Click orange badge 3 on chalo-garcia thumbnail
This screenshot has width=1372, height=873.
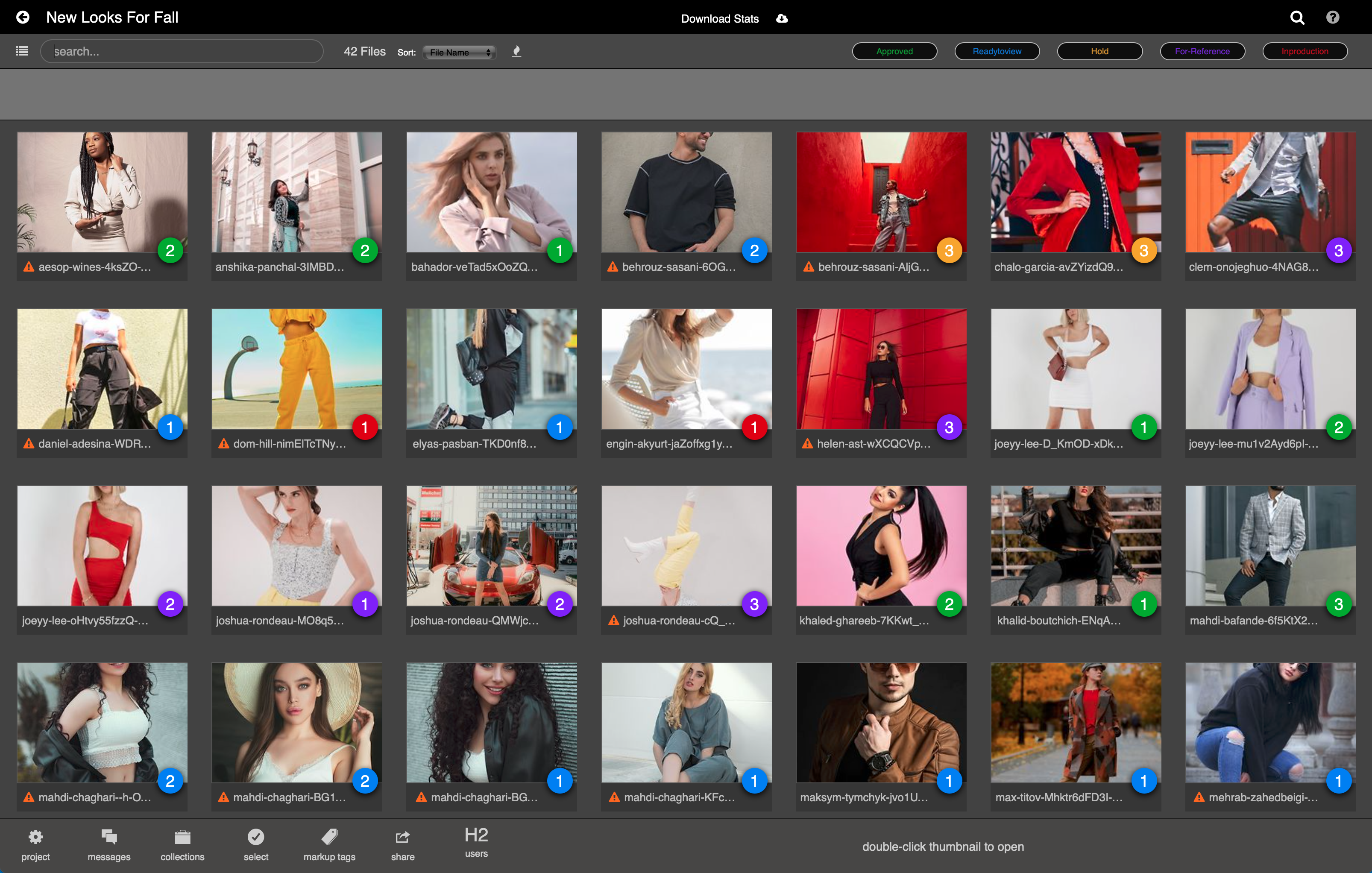pos(1143,250)
